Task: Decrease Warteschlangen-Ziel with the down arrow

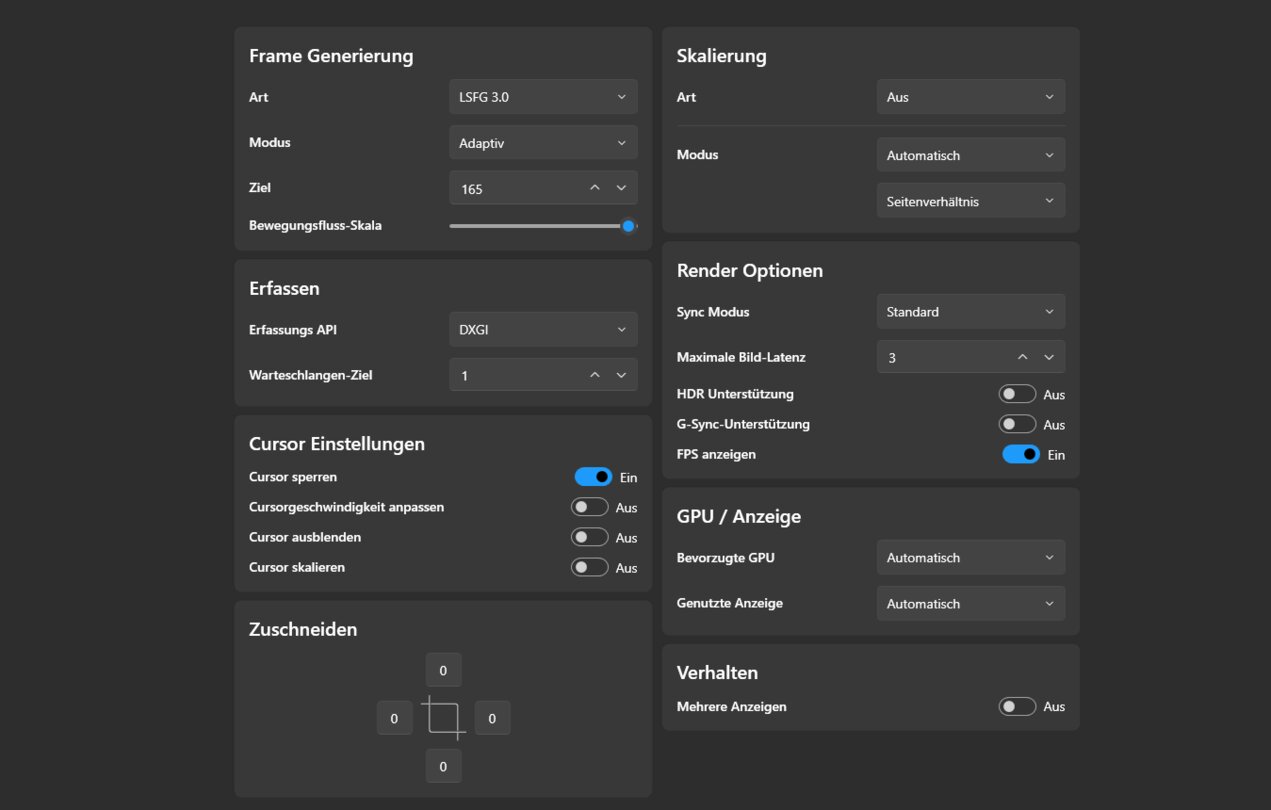Action: point(621,375)
